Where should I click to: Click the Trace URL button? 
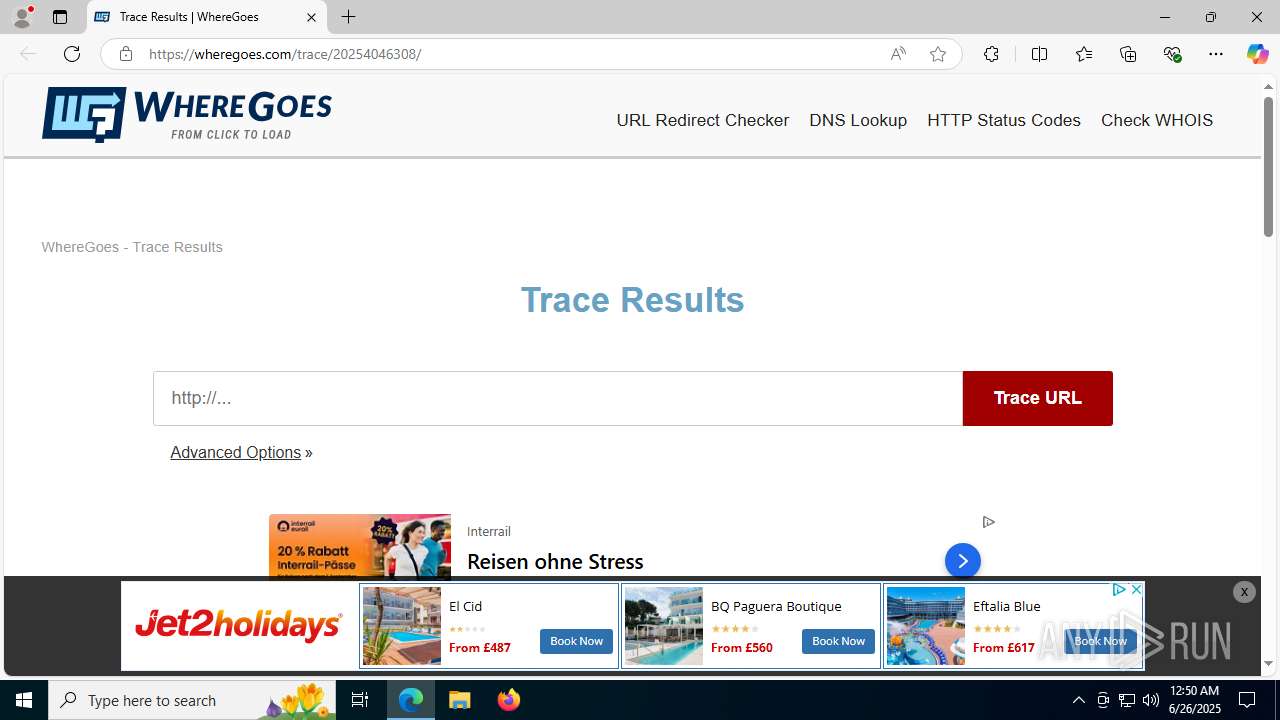[x=1038, y=398]
